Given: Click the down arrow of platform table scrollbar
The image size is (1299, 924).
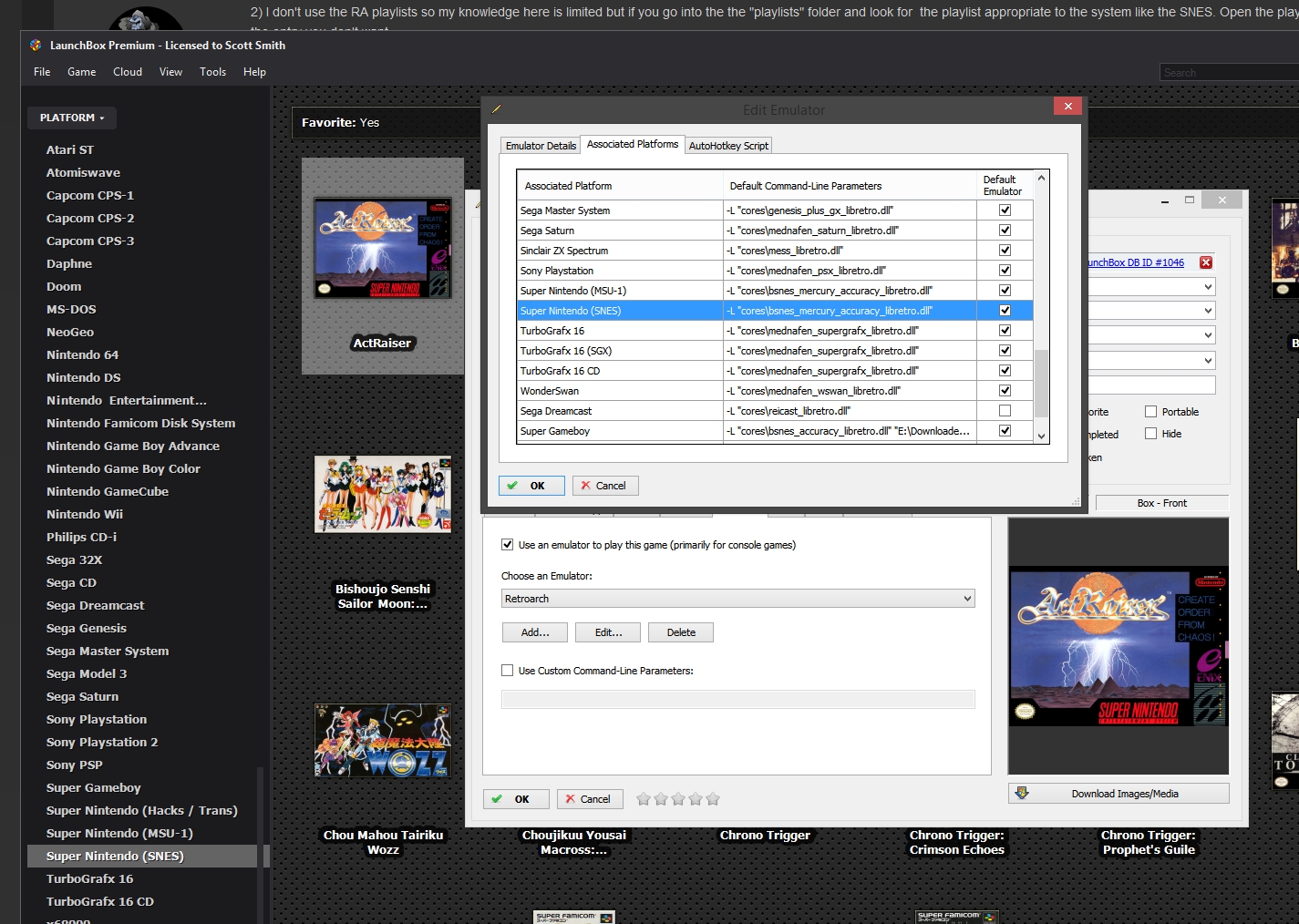Looking at the screenshot, I should 1041,436.
